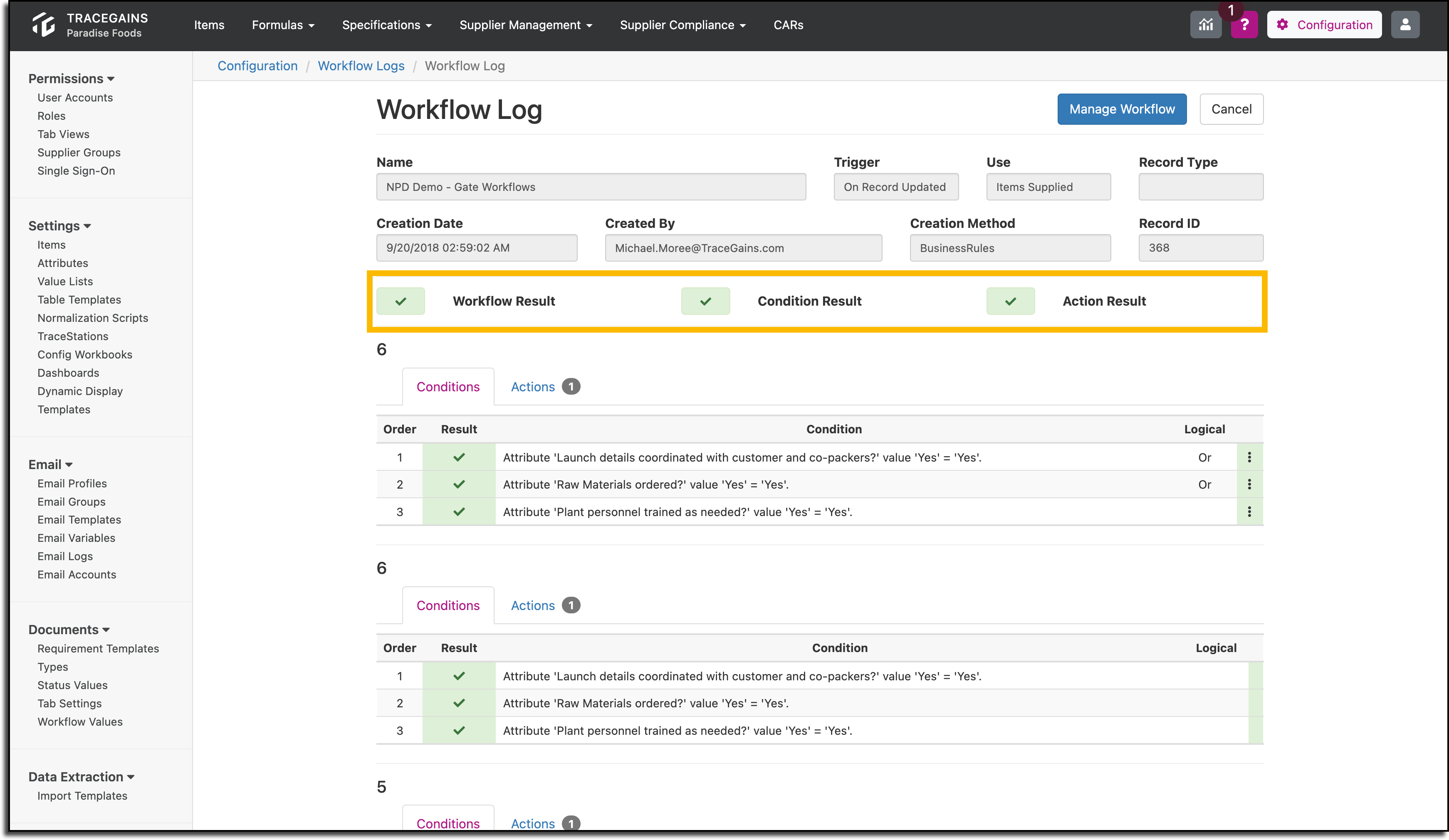Open the analytics chart icon in header
1449x840 pixels.
(1205, 25)
